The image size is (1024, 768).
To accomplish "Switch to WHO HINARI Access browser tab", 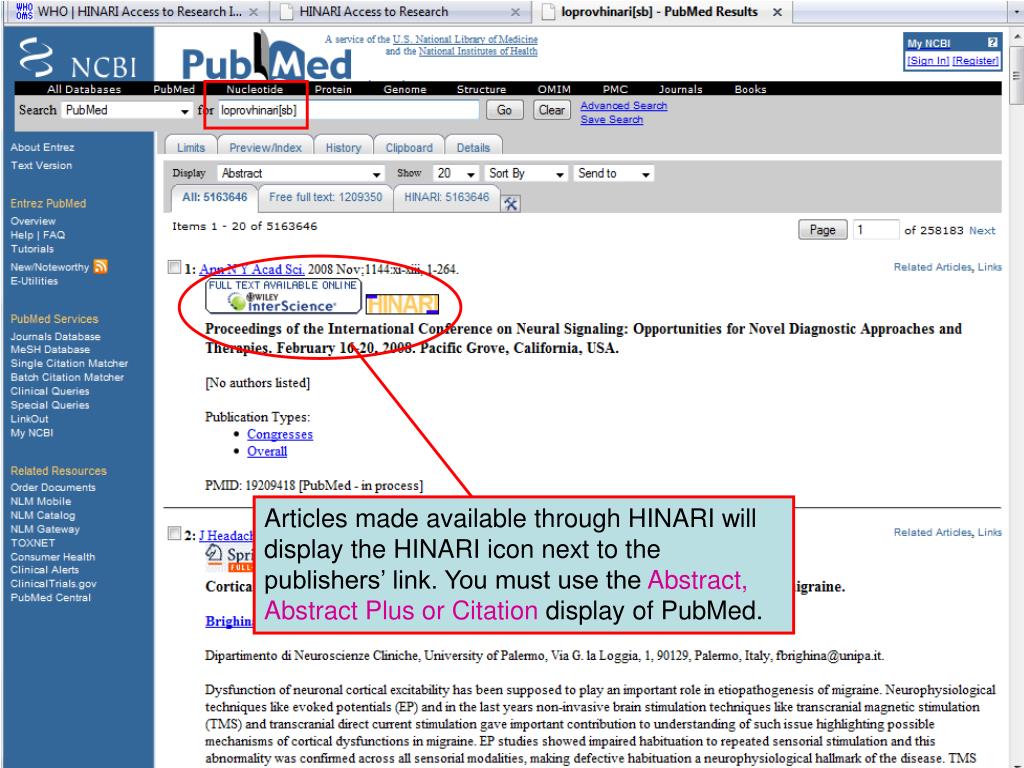I will point(137,12).
